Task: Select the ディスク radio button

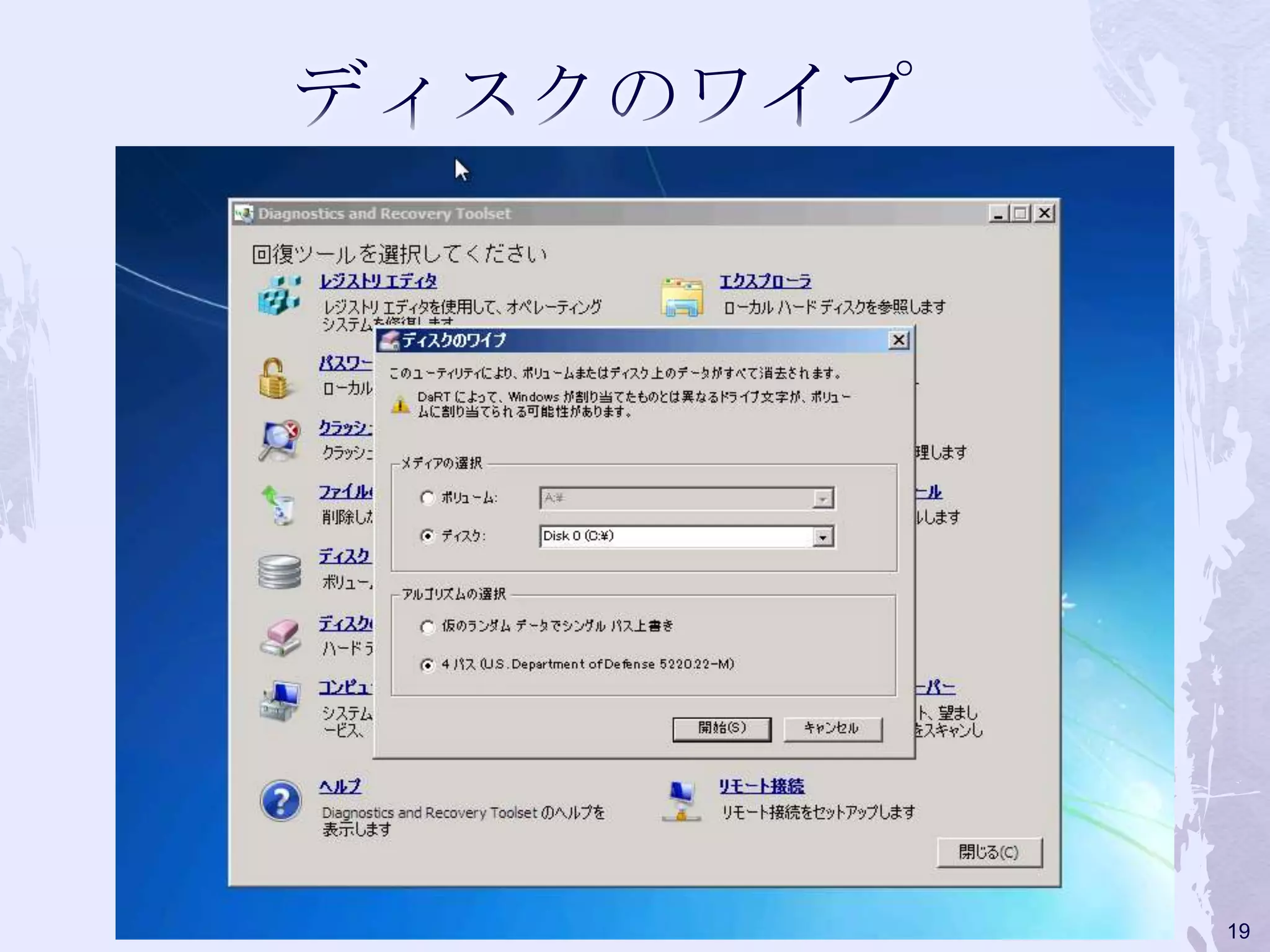Action: tap(427, 536)
